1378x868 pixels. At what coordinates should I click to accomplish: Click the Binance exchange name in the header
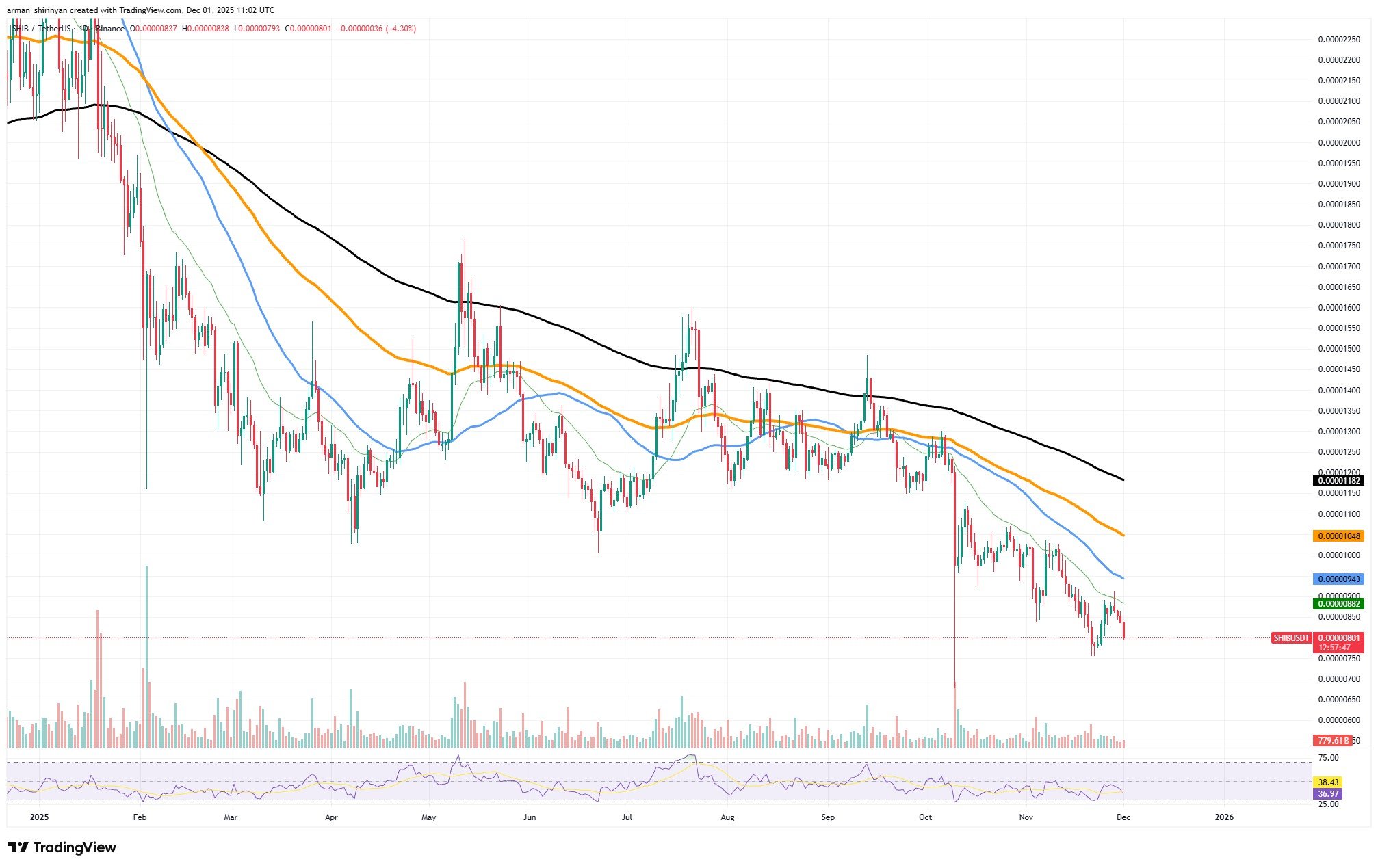[x=109, y=29]
